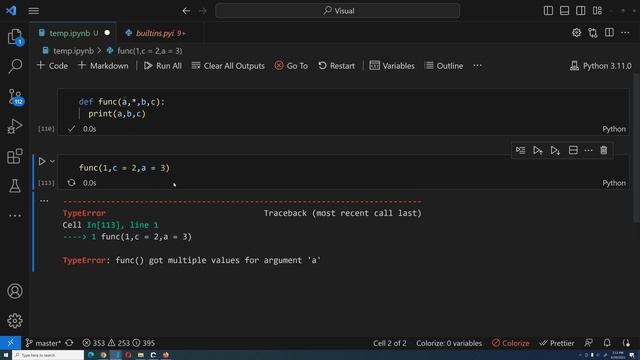Run by line in the cell toolbar
This screenshot has width=640, height=360.
pos(520,151)
